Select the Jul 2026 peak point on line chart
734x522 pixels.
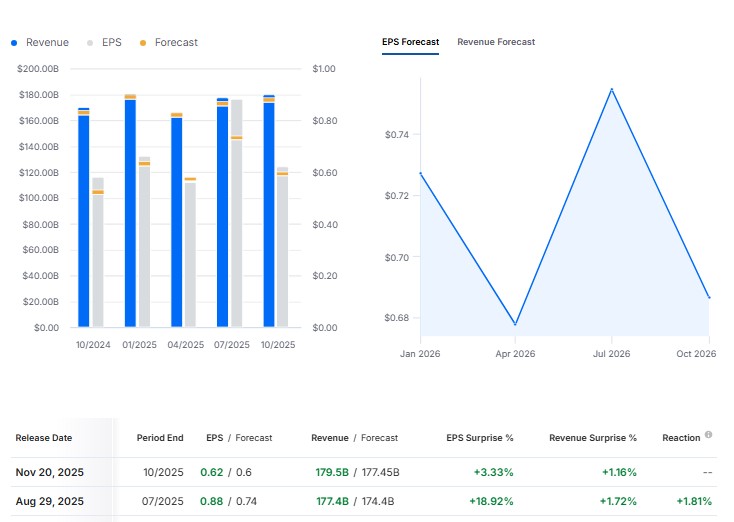click(x=612, y=89)
